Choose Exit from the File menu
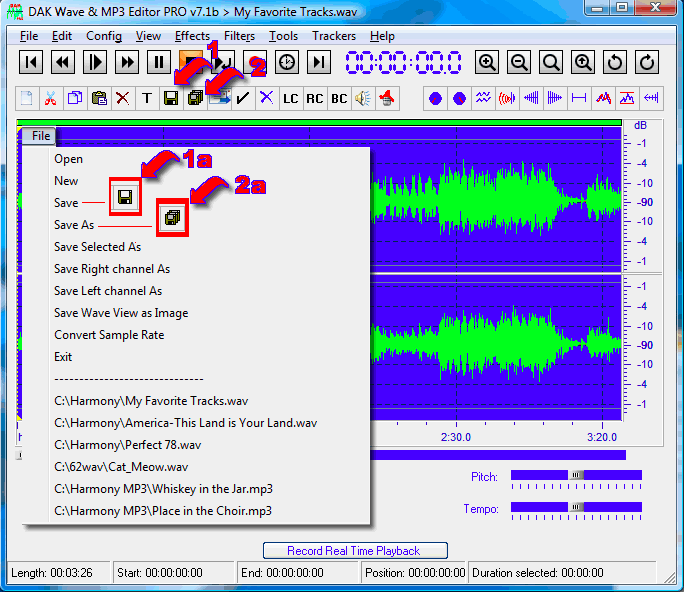This screenshot has height=592, width=684. click(63, 357)
